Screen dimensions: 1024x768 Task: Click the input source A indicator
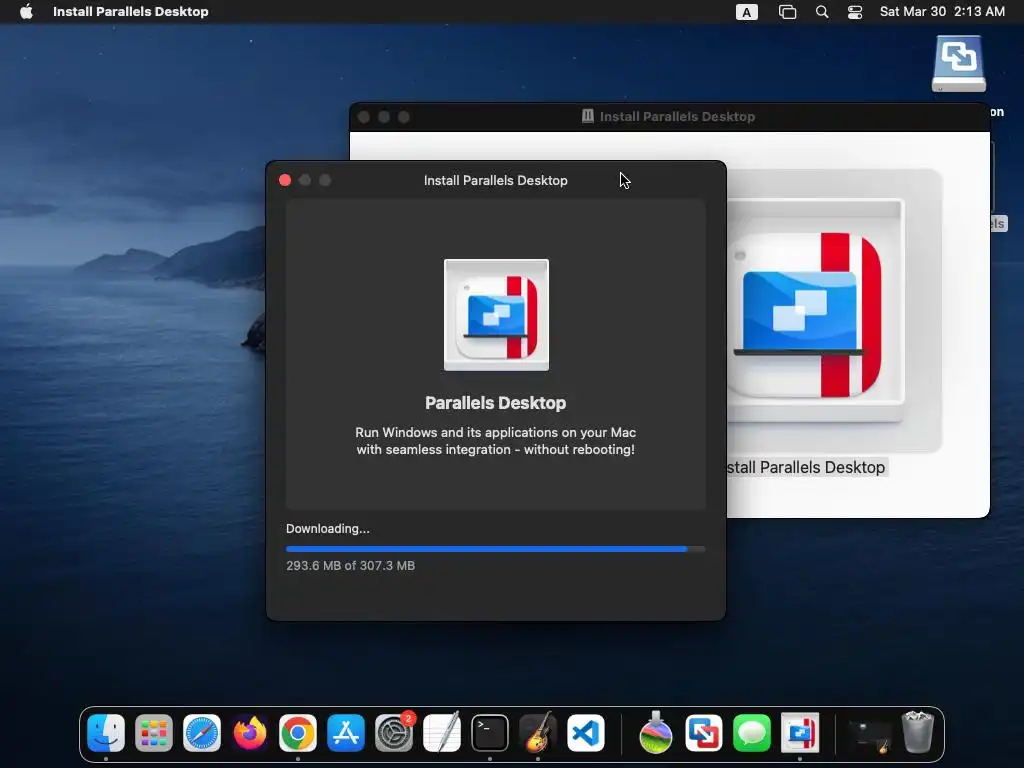tap(746, 12)
